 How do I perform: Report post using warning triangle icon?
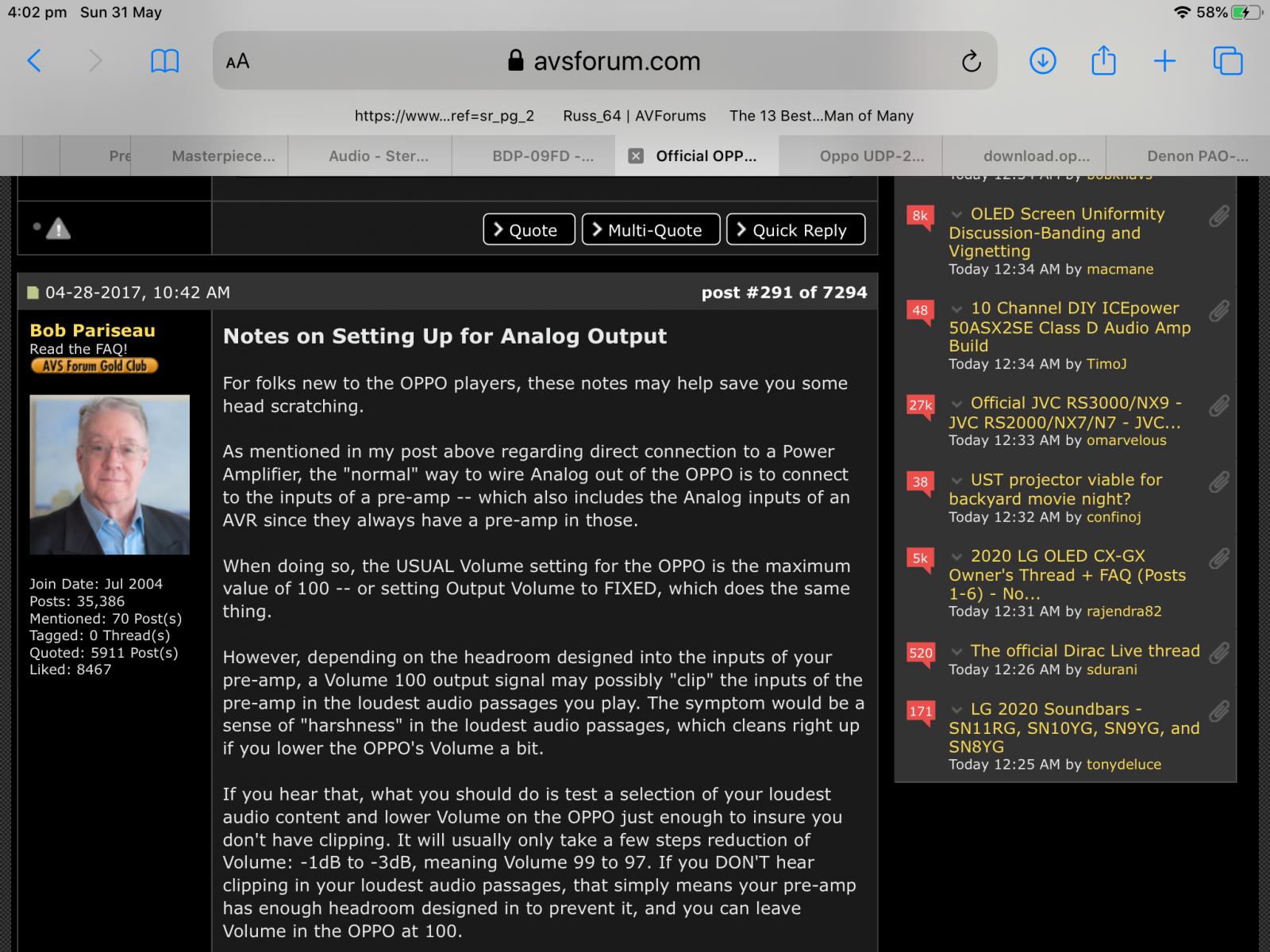(x=58, y=229)
